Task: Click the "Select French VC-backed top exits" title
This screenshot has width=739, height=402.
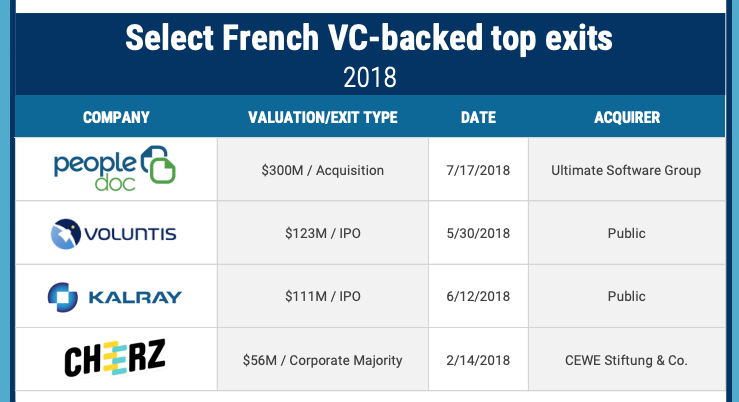Action: 369,38
